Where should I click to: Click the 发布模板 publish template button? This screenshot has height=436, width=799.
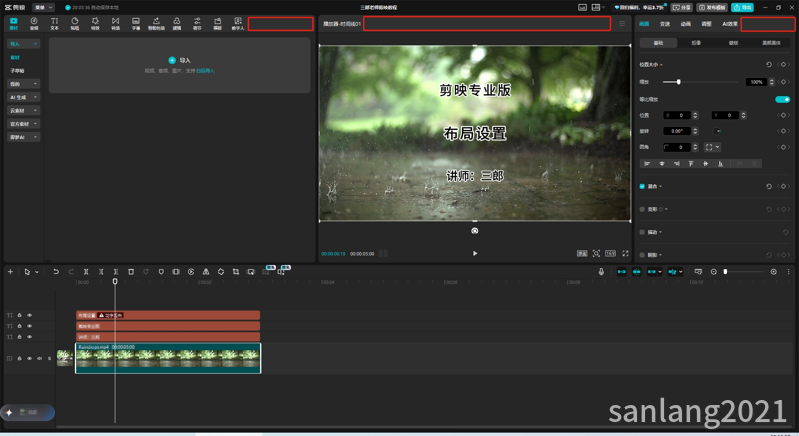[712, 8]
